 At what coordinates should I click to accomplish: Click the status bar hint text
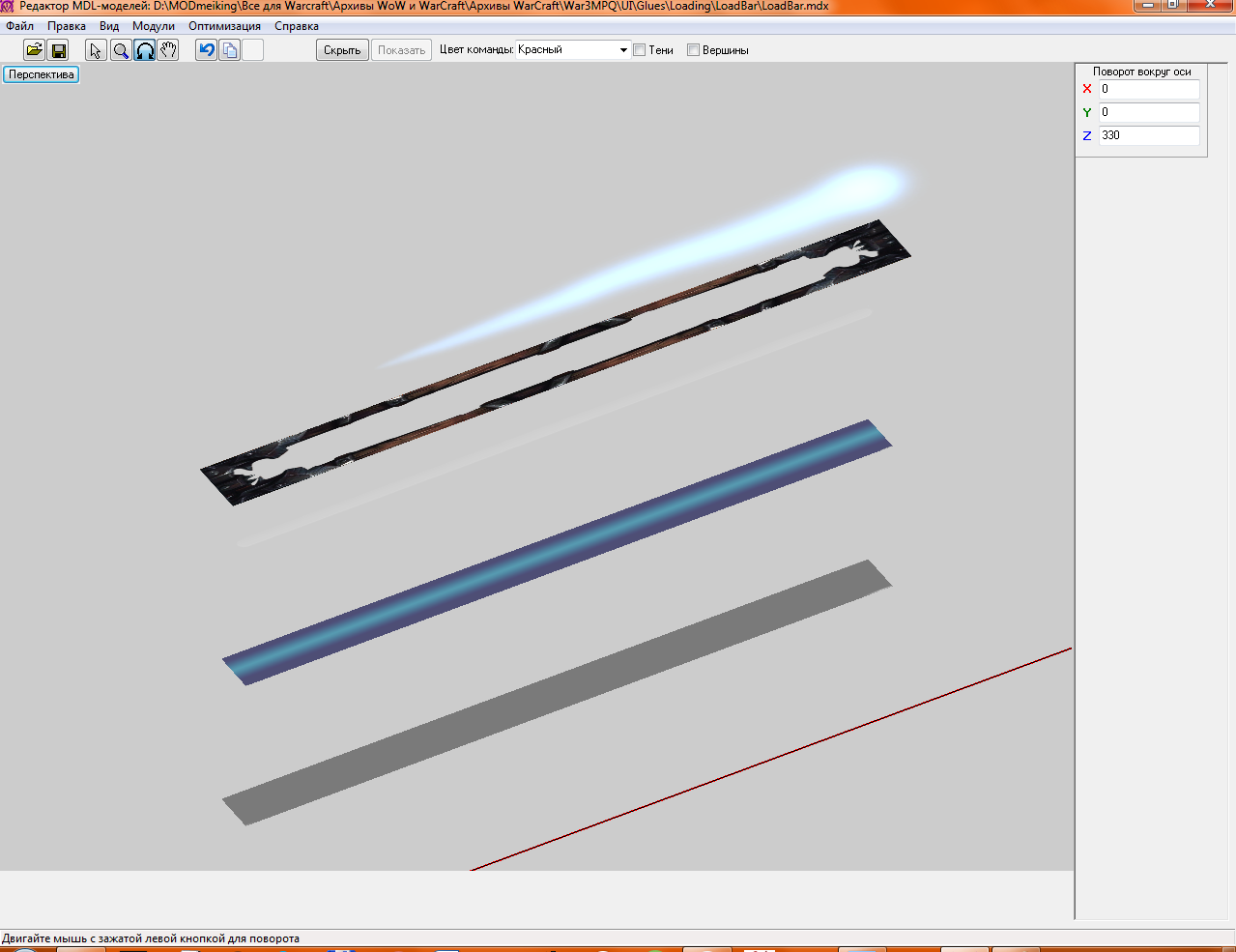151,938
